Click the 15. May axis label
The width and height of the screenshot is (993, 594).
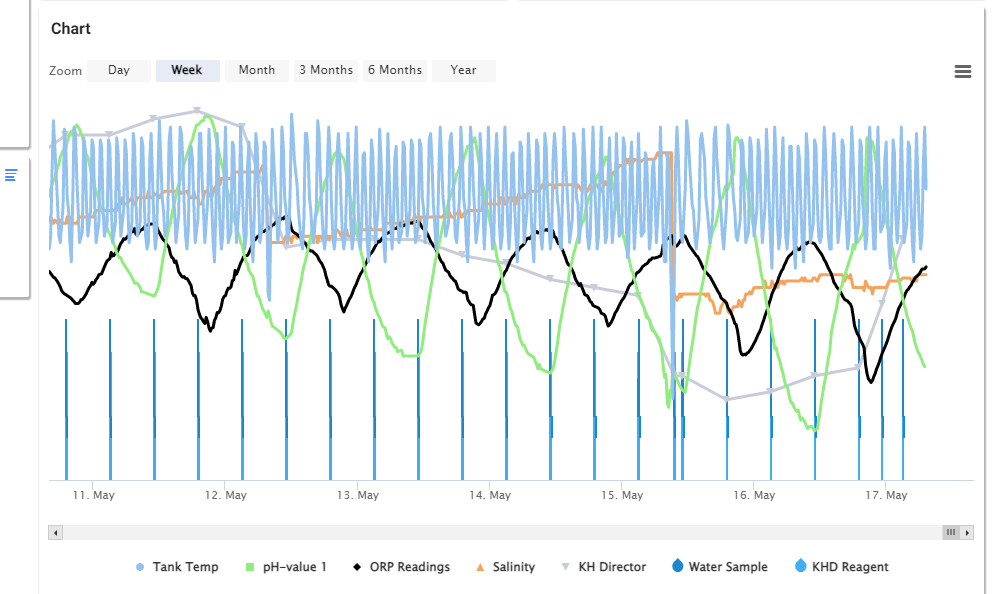point(622,495)
